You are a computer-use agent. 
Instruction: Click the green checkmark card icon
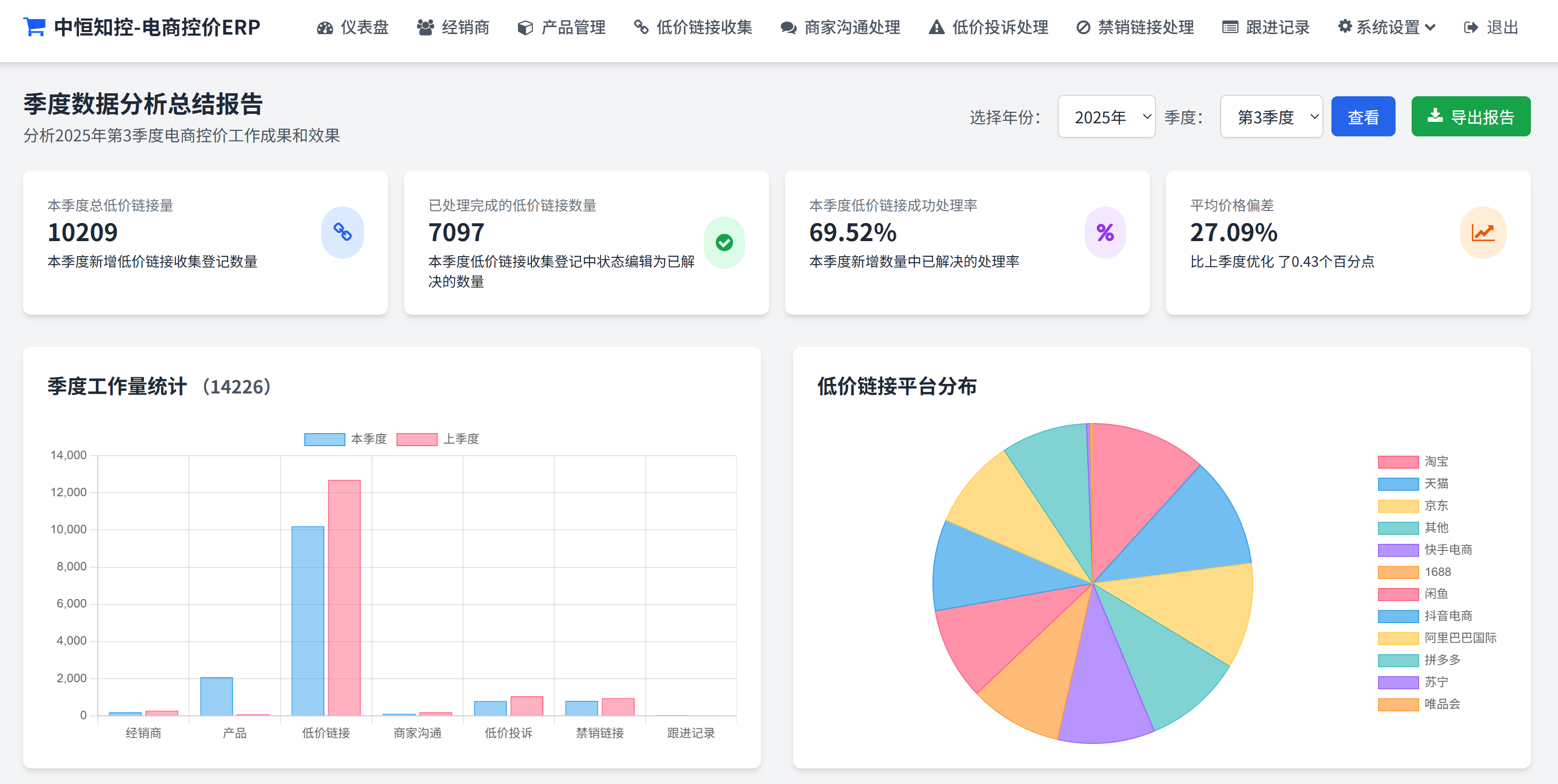724,243
